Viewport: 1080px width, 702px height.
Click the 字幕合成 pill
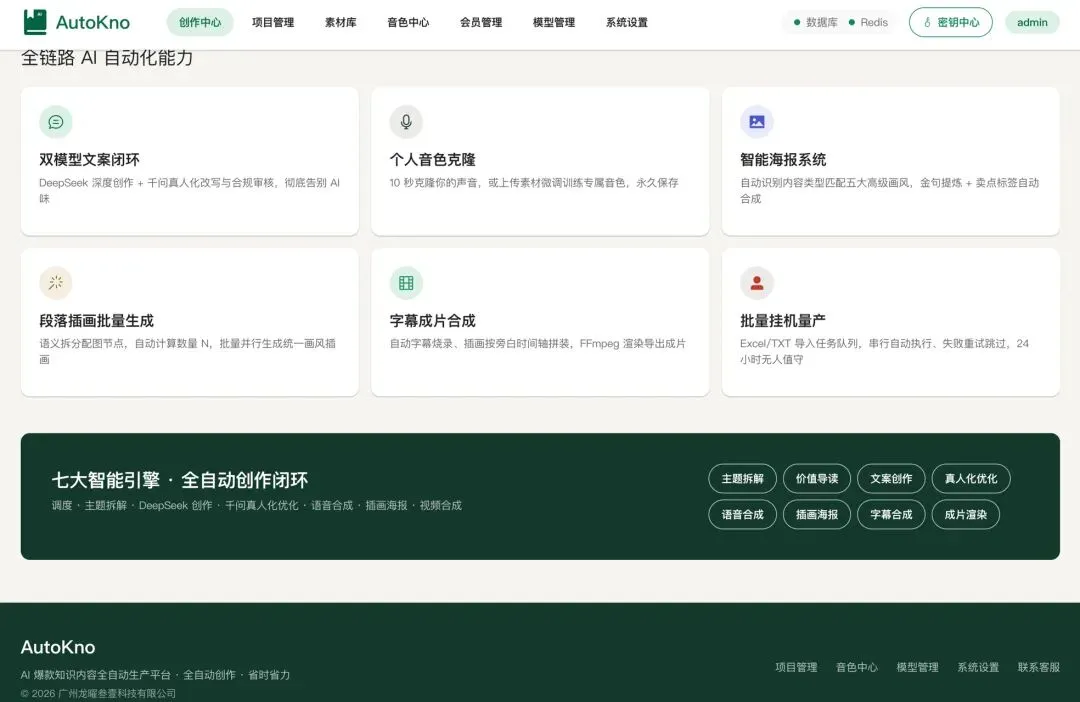[x=891, y=515]
